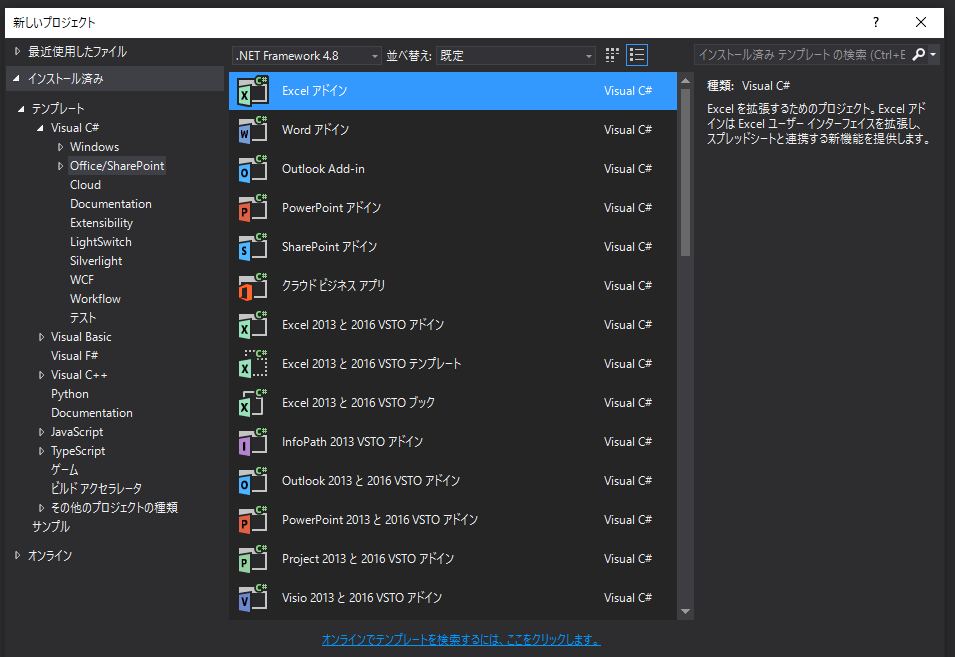Open the search options dropdown arrow
955x657 pixels.
[933, 55]
